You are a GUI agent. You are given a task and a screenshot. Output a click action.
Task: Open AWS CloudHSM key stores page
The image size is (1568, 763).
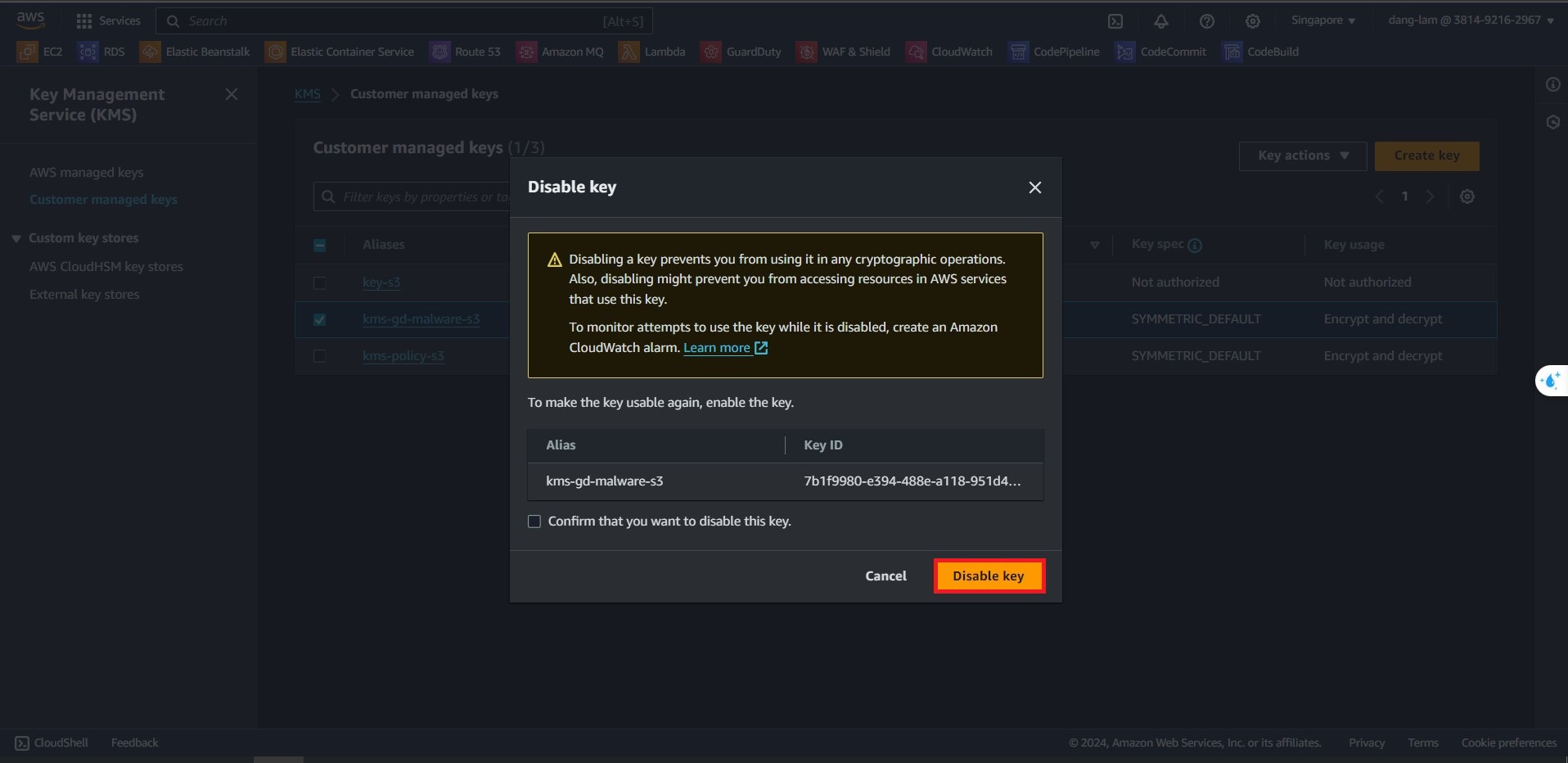pos(106,266)
